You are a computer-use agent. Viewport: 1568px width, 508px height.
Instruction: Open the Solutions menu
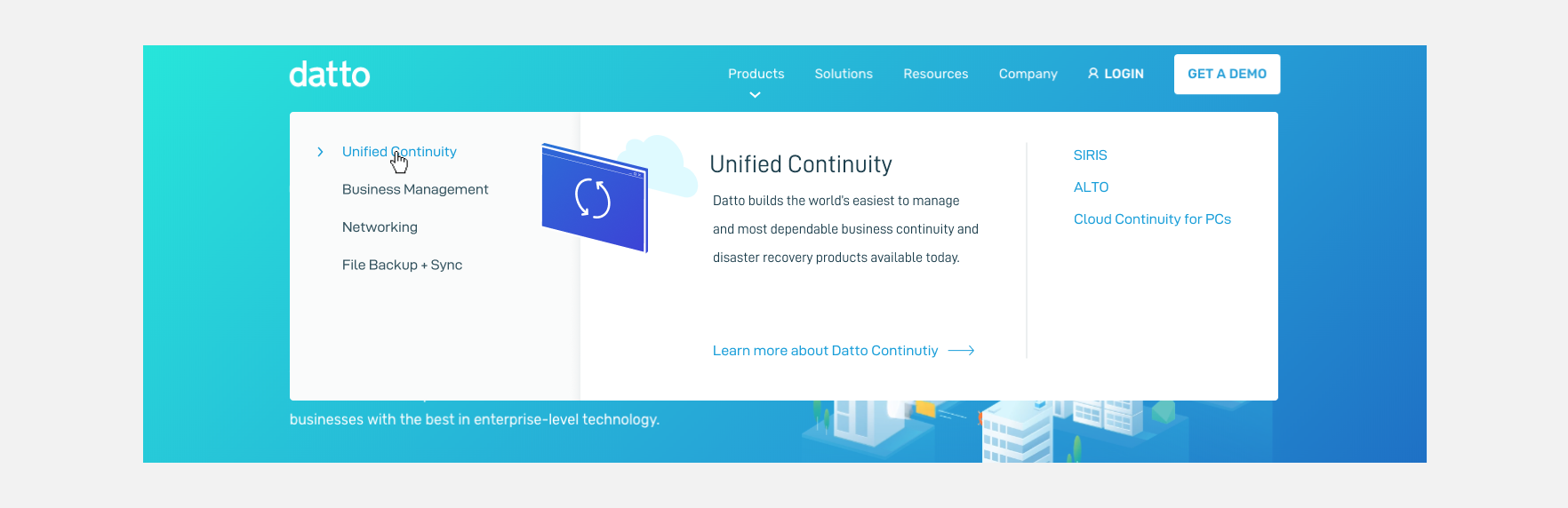tap(844, 74)
